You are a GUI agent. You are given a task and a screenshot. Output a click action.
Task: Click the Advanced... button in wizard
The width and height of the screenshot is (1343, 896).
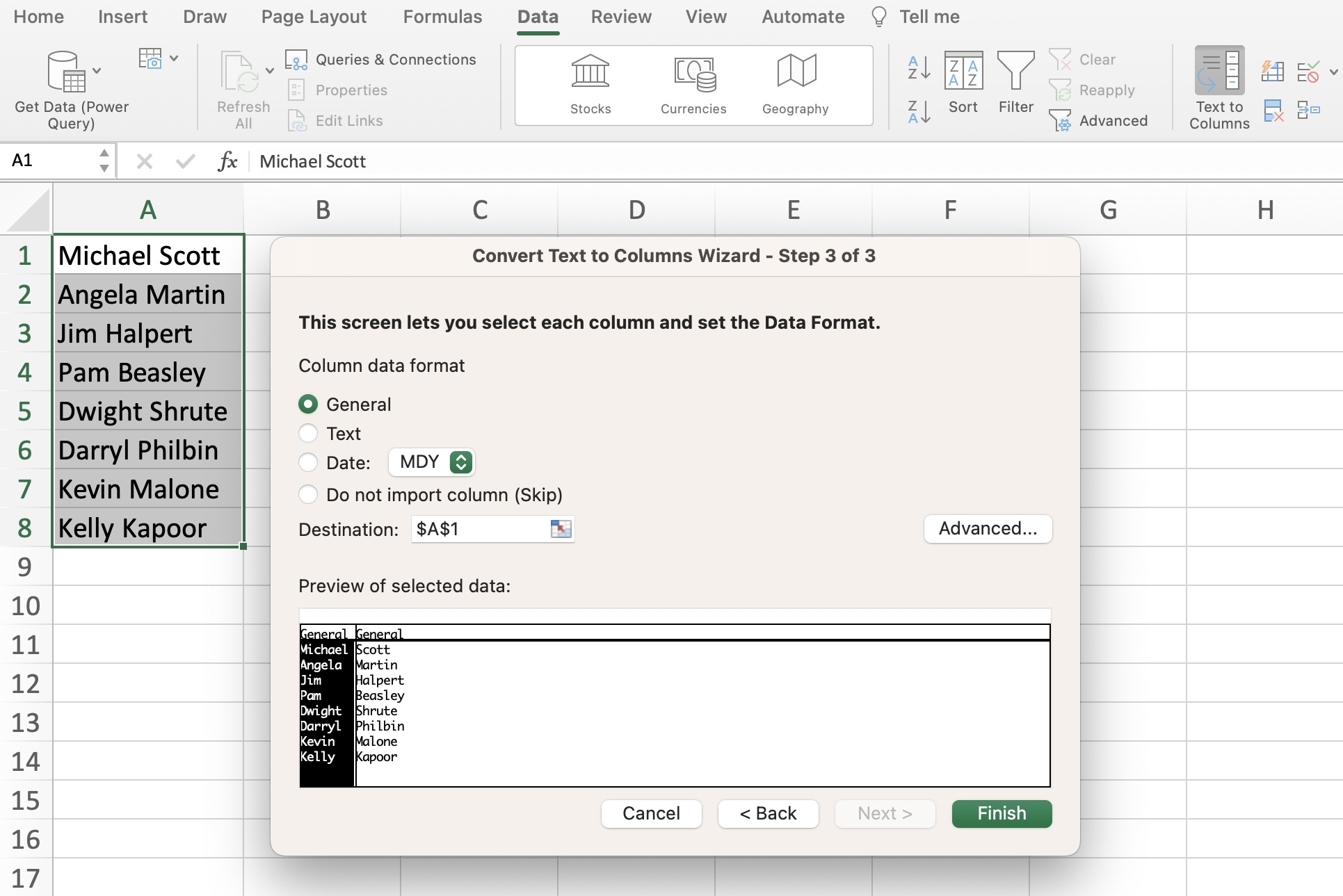coord(988,529)
